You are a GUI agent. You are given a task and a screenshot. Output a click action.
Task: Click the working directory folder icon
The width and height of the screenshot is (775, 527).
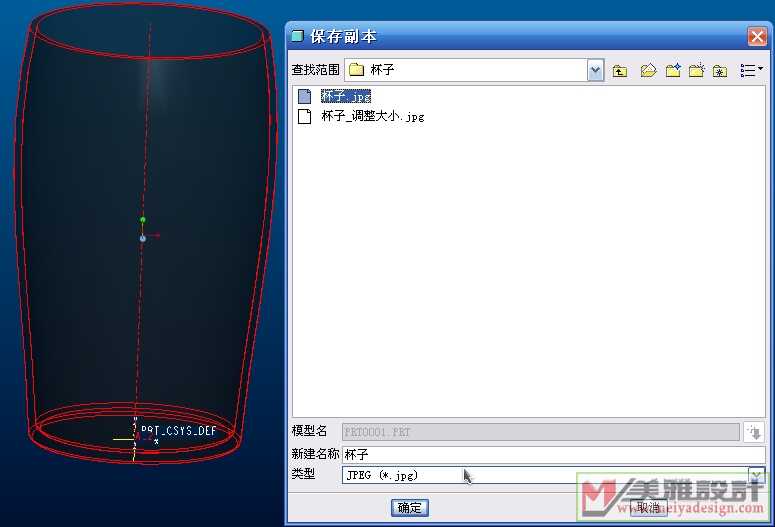pos(648,71)
